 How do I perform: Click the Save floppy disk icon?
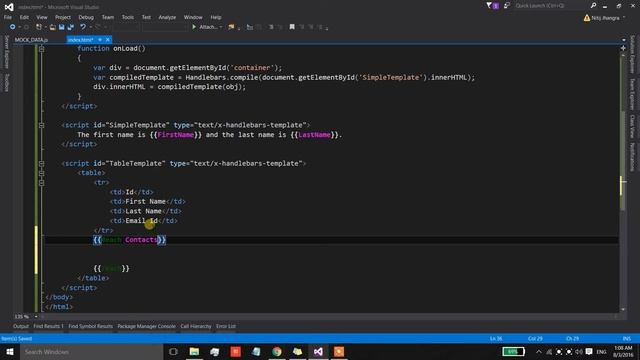[62, 27]
